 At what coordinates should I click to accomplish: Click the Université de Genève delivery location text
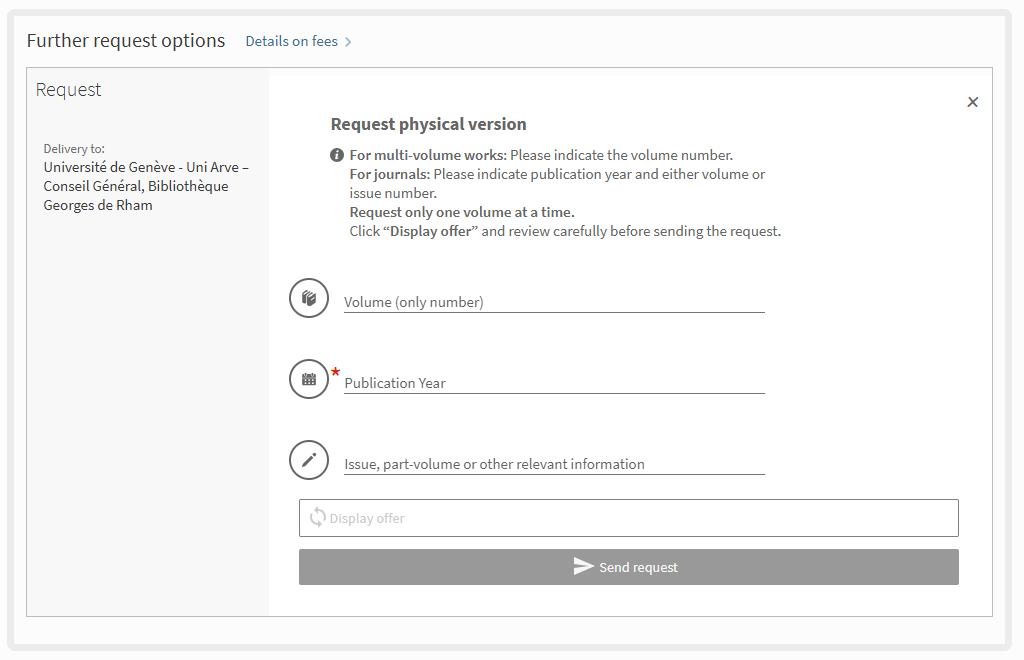click(145, 186)
